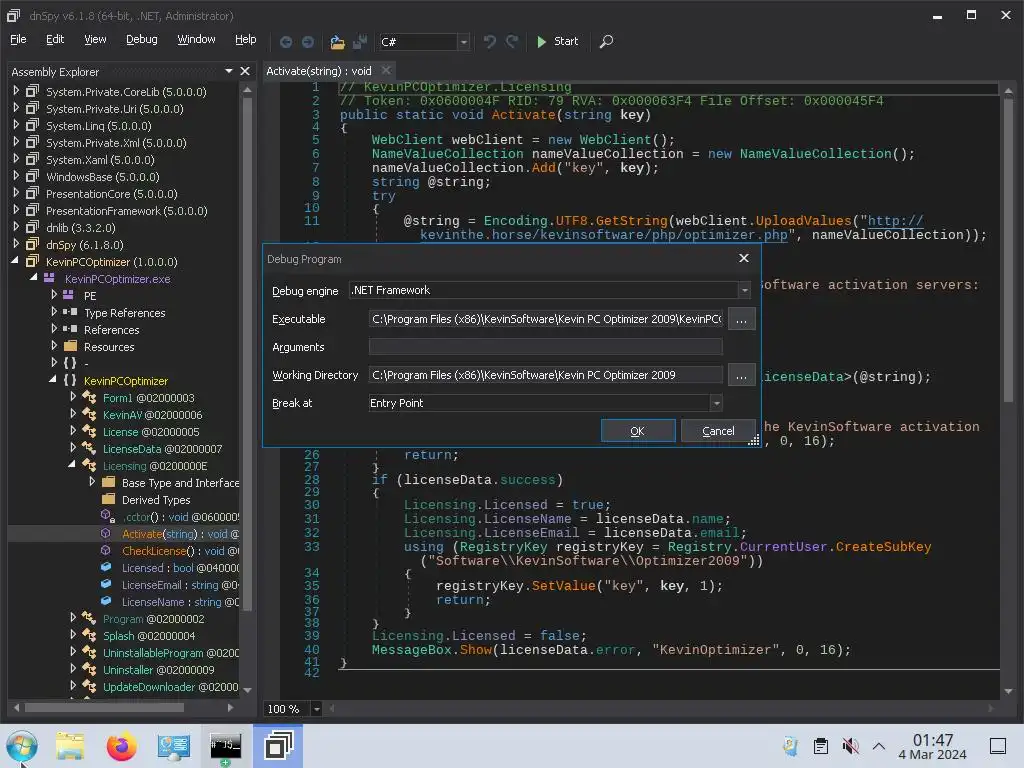The width and height of the screenshot is (1024, 768).
Task: Select System.Private.Uri assembly icon
Action: [32, 108]
